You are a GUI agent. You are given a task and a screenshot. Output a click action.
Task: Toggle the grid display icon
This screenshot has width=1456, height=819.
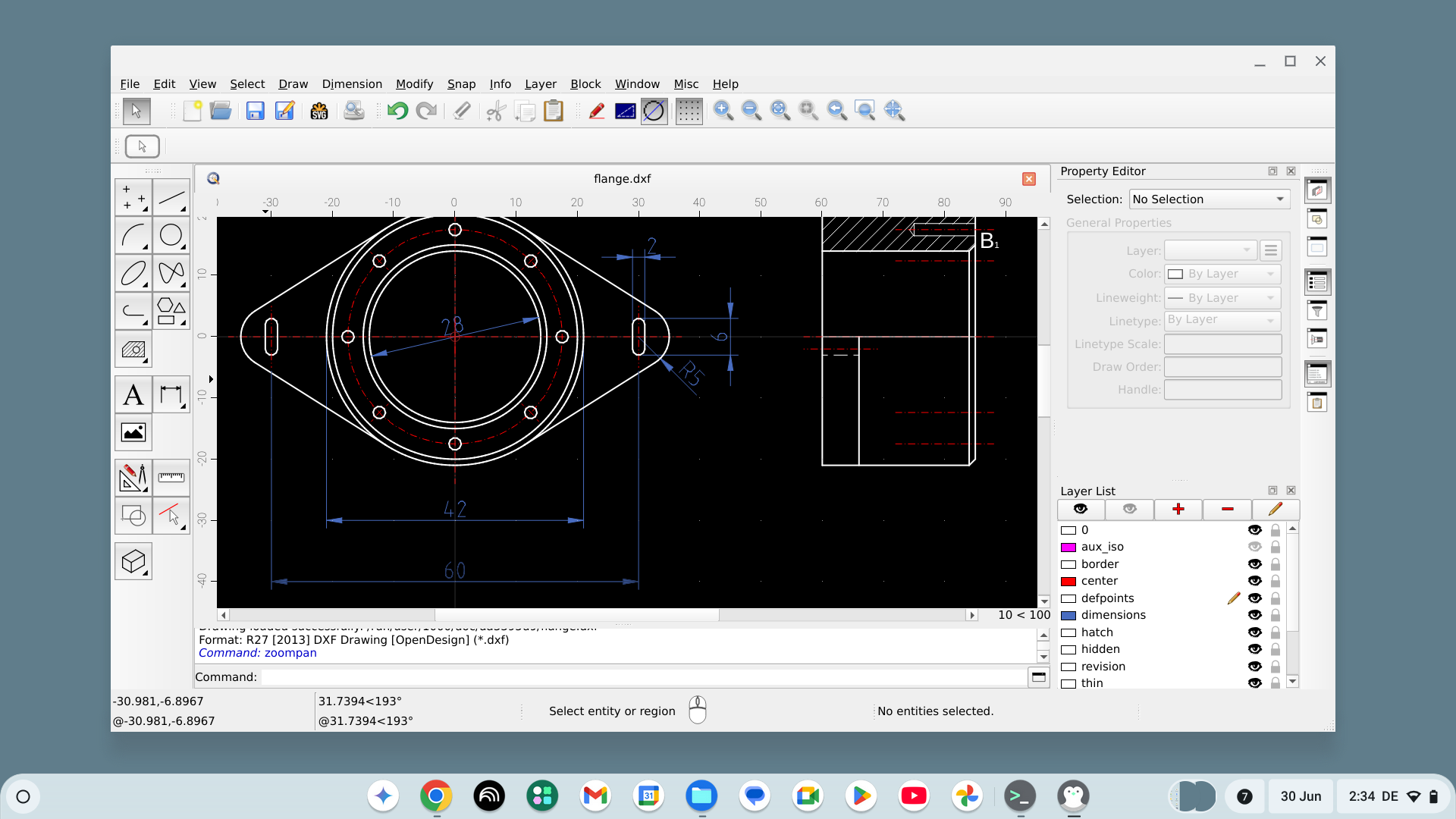[689, 111]
